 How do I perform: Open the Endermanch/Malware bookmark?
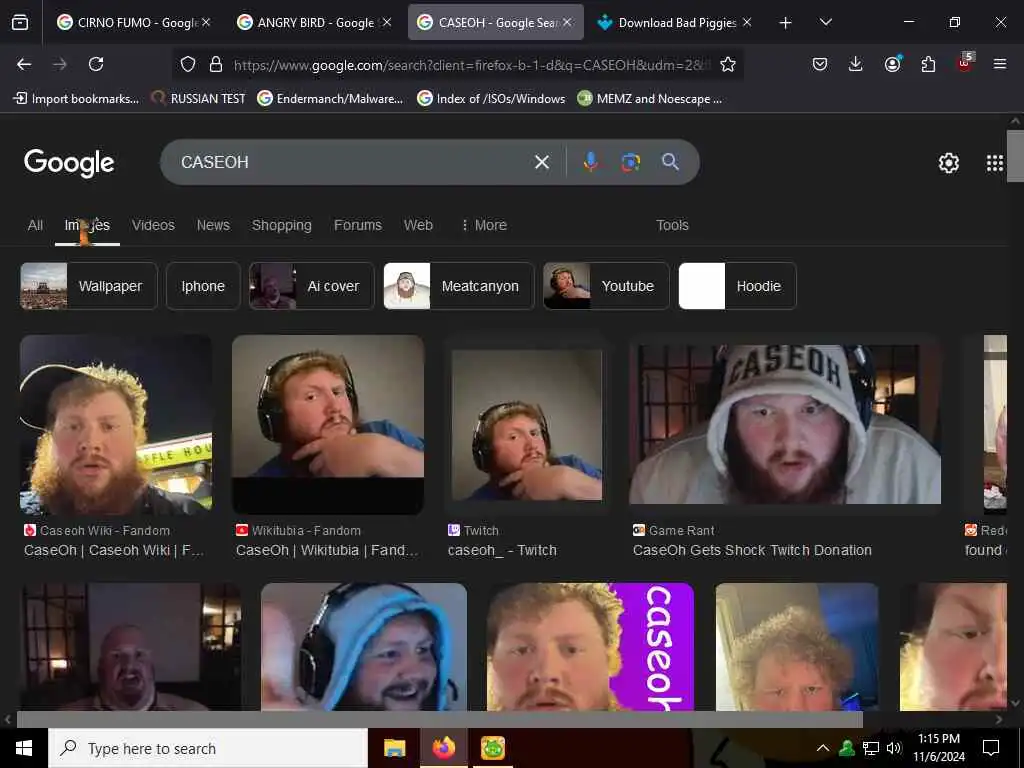[x=330, y=99]
